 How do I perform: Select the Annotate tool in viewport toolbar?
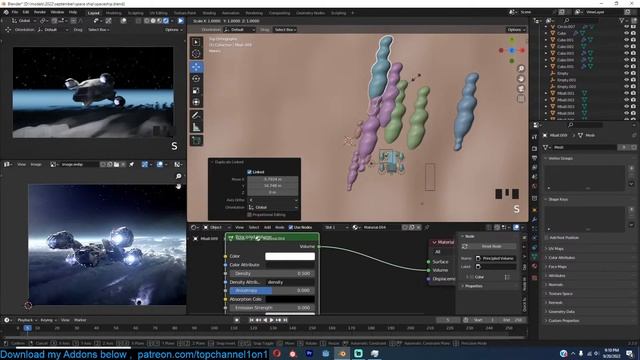[196, 116]
